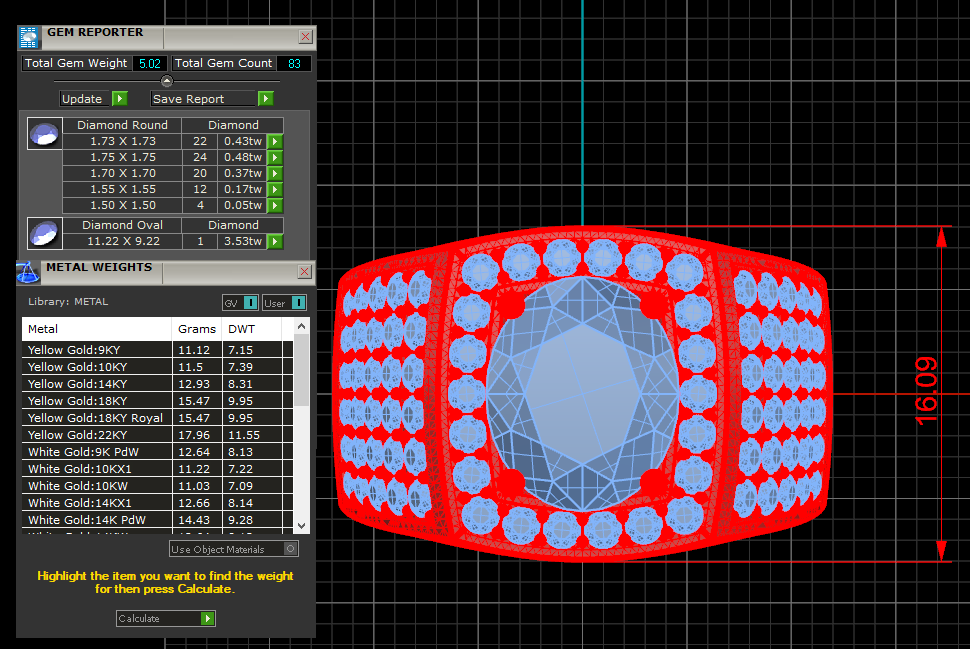Screen dimensions: 970x649
Task: Click green arrow beside Save Report
Action: (x=265, y=99)
